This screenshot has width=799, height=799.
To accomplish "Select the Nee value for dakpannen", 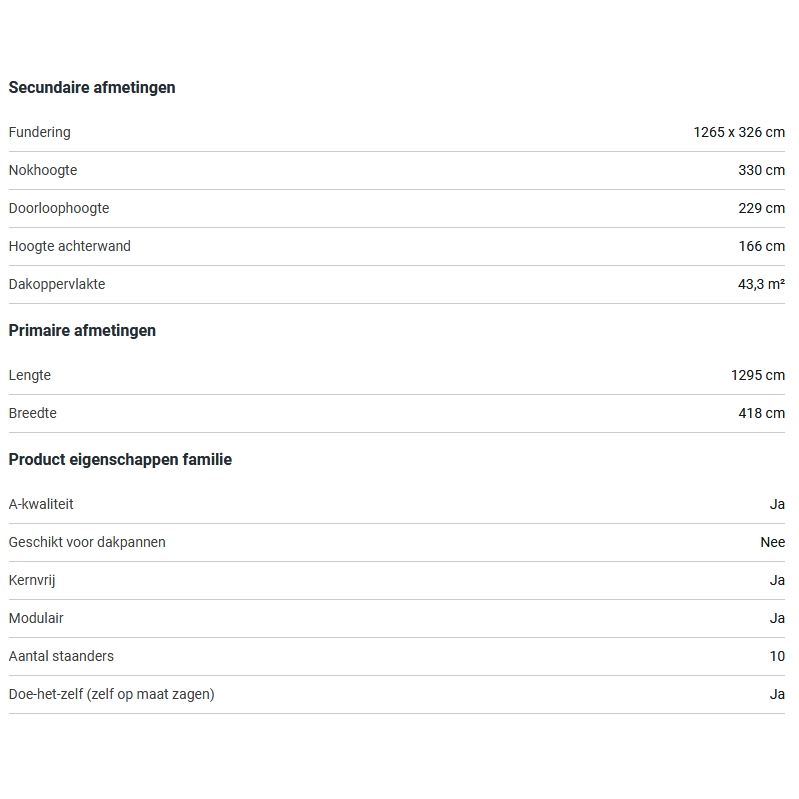I will [772, 542].
